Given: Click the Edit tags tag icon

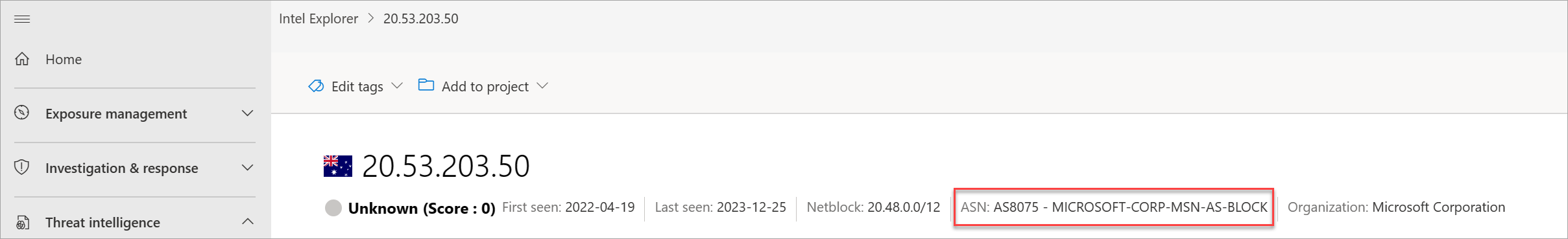Looking at the screenshot, I should 316,85.
